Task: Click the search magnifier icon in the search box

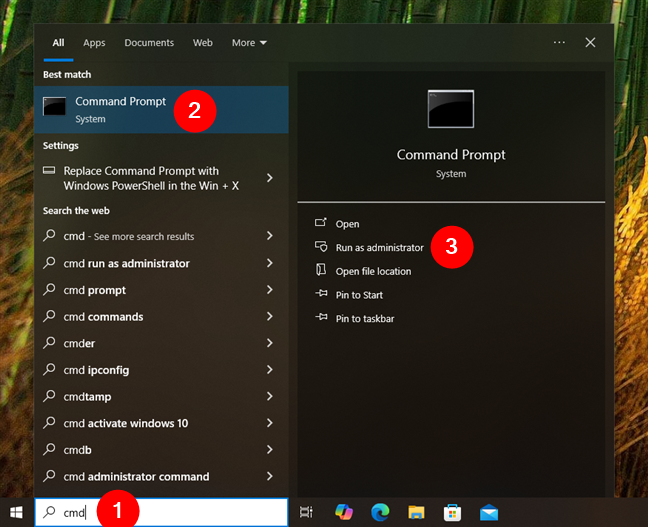Action: pos(49,512)
